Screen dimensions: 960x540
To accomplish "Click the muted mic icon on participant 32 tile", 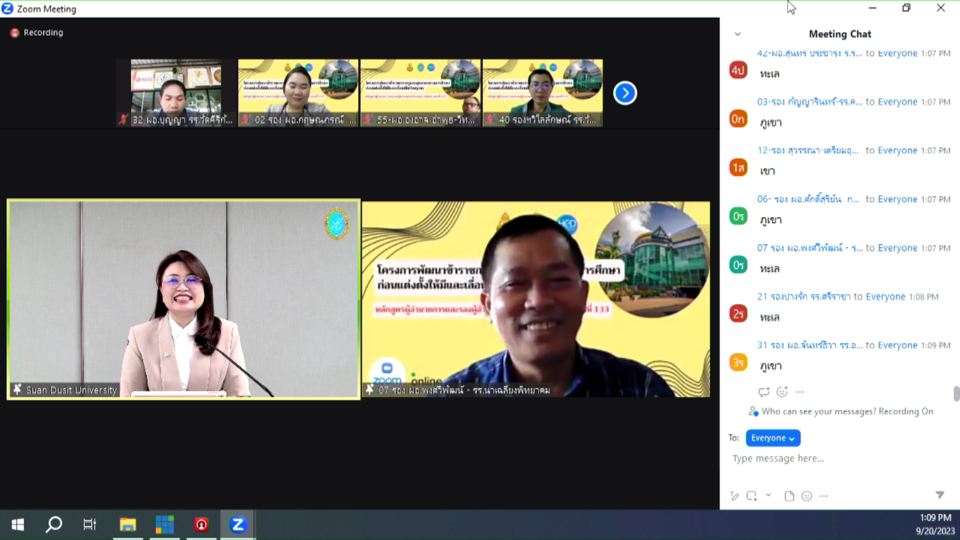I will 123,120.
